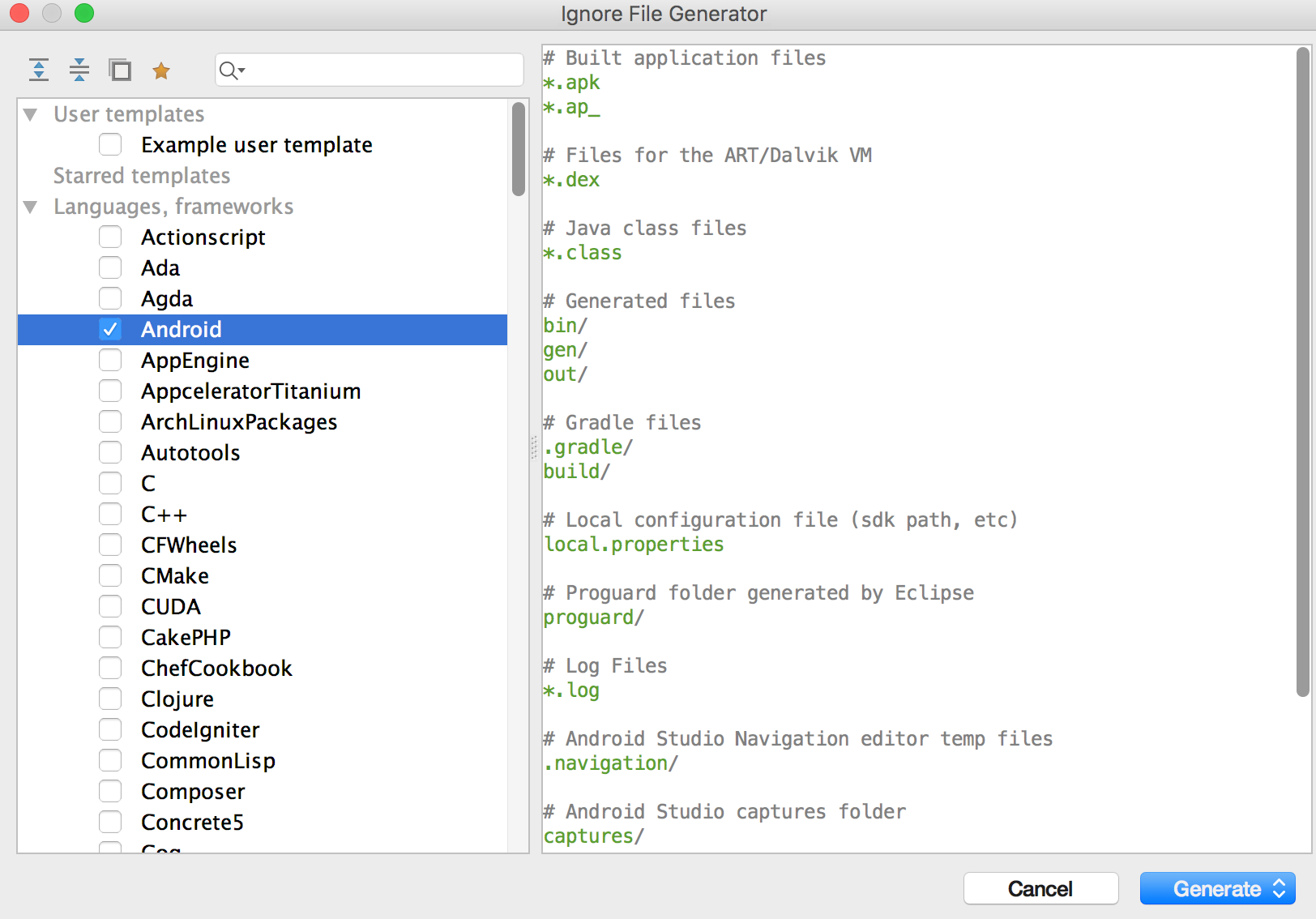Click the star icon to star template
Image resolution: width=1316 pixels, height=919 pixels.
coord(161,71)
